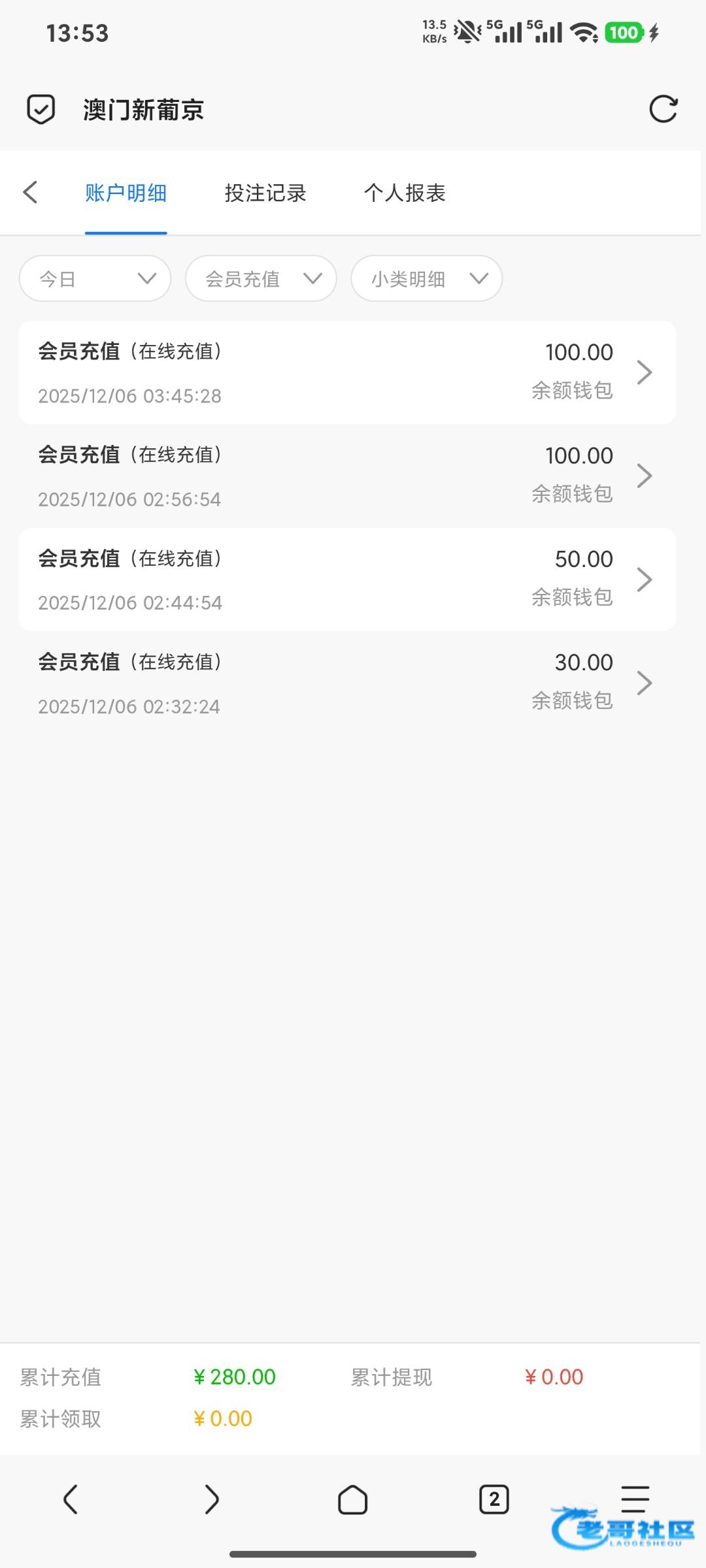Image resolution: width=706 pixels, height=1568 pixels.
Task: Tap the browser back navigation arrow
Action: point(71,1499)
